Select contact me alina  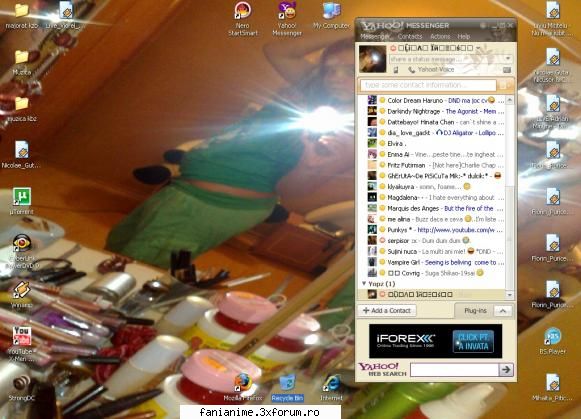tap(432, 219)
